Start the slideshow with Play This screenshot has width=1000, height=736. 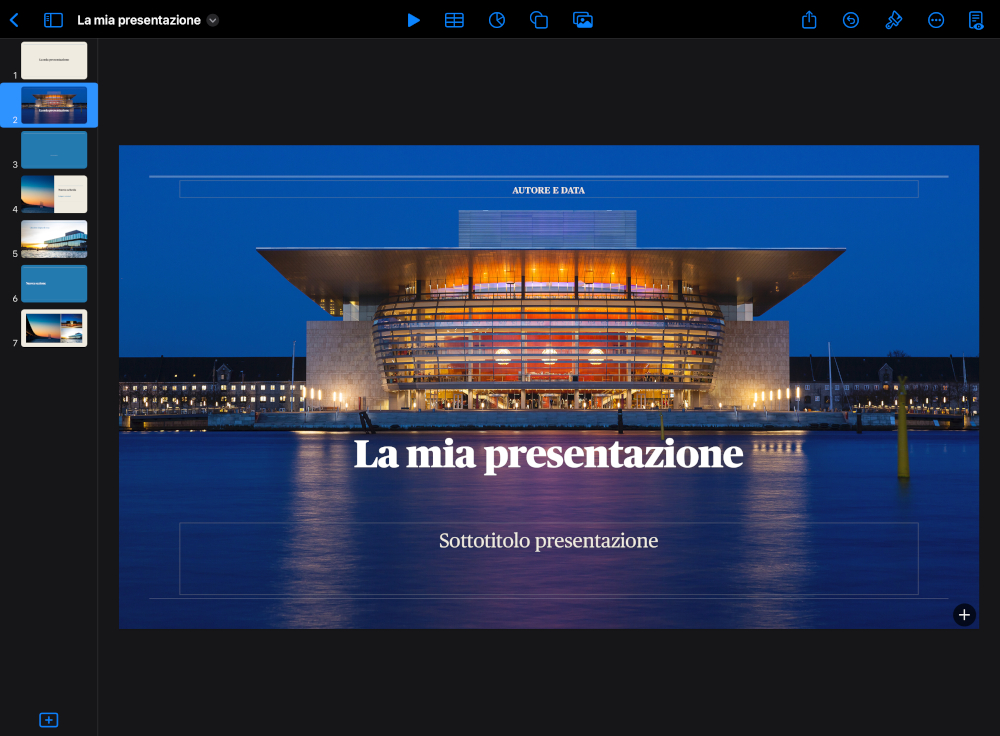click(x=414, y=19)
